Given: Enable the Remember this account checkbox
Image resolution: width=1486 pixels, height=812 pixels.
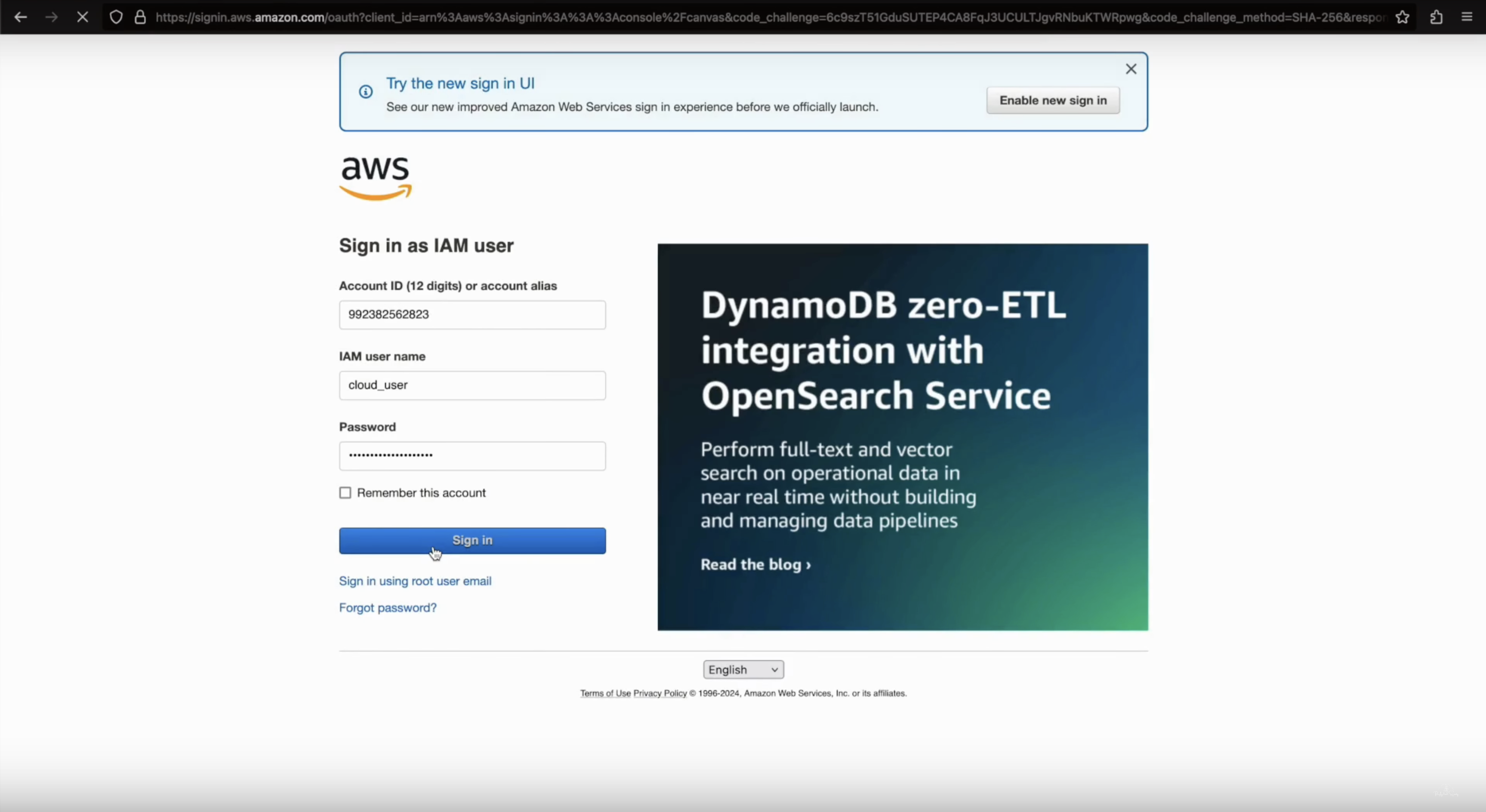Looking at the screenshot, I should point(345,492).
